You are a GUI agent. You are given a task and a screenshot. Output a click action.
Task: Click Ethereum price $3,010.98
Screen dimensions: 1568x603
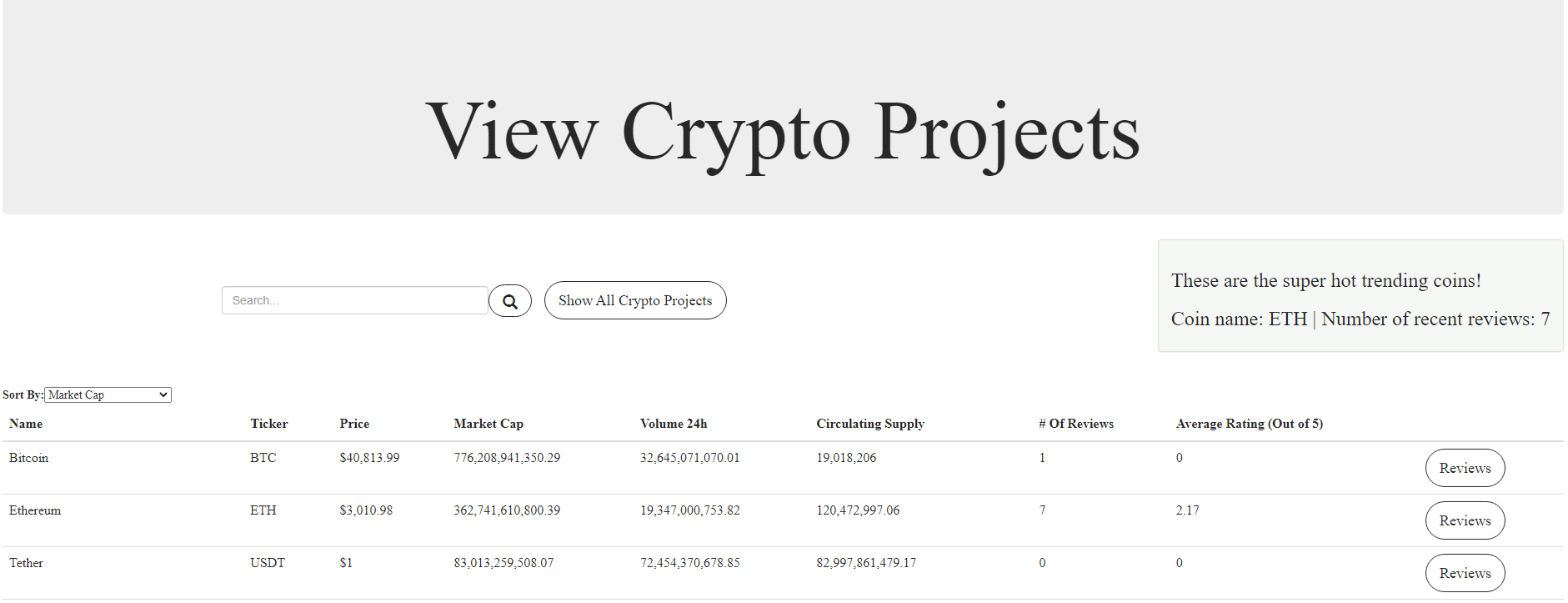point(366,510)
